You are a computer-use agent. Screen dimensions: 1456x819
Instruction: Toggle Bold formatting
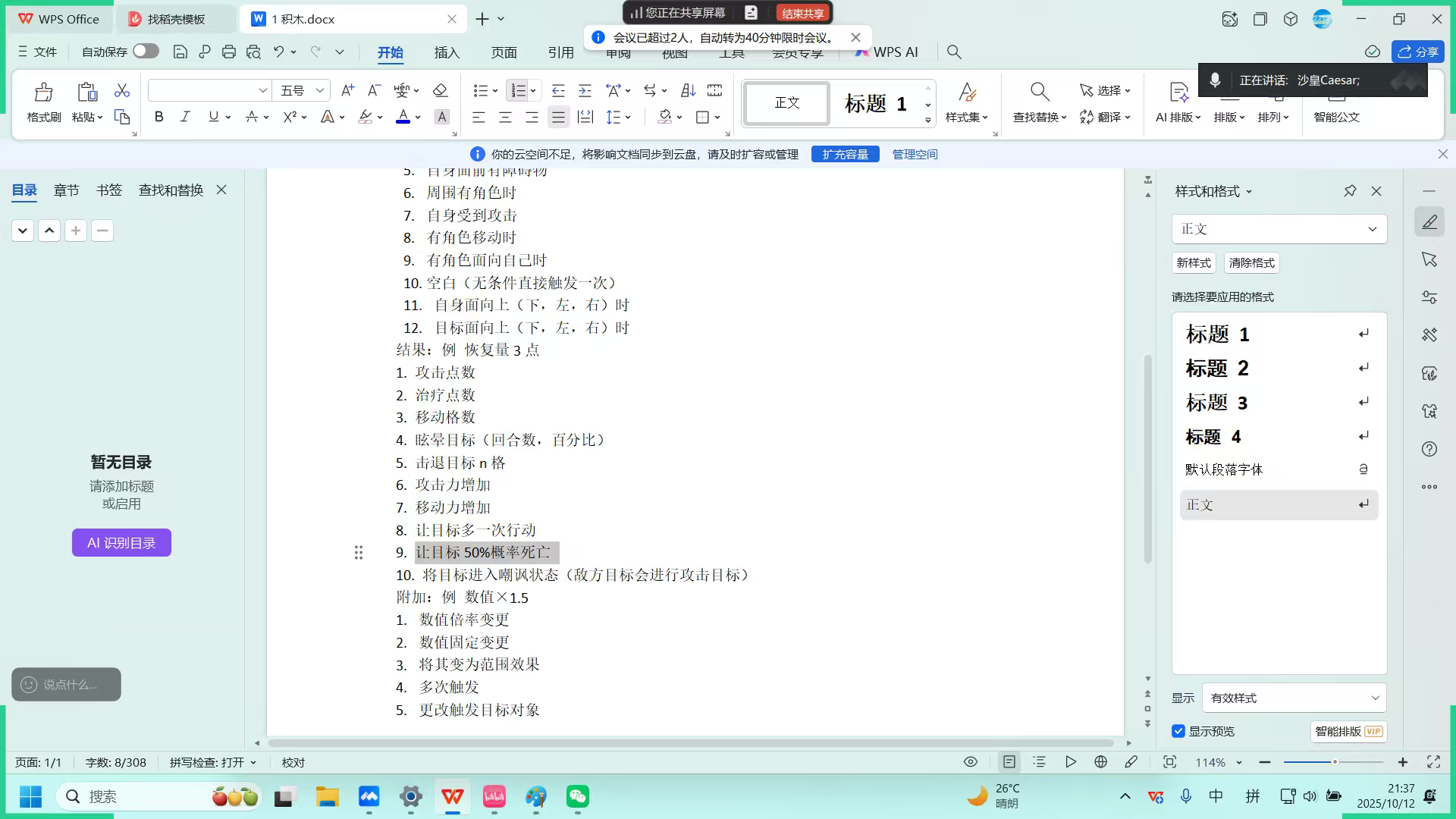coord(158,117)
